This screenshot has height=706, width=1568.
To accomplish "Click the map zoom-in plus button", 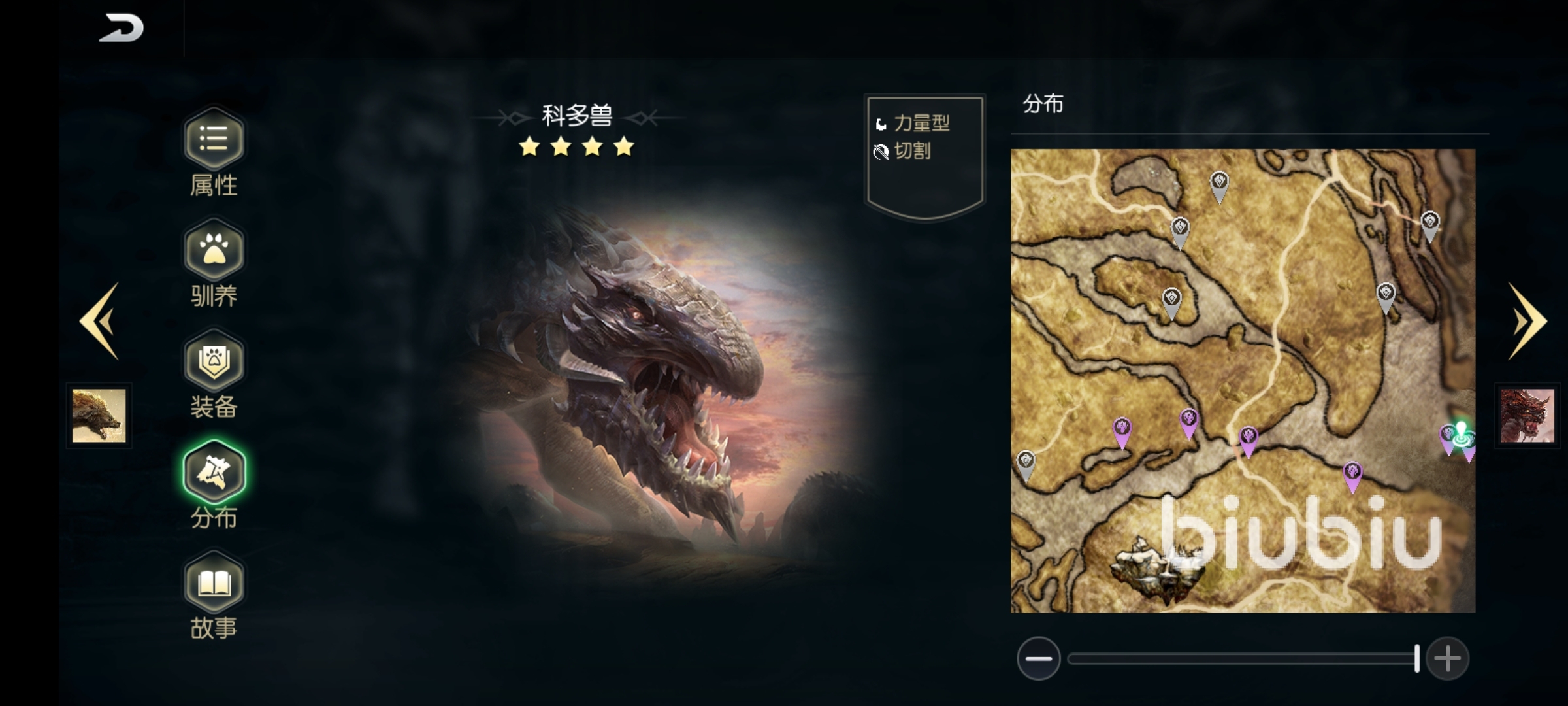I will tap(1447, 658).
